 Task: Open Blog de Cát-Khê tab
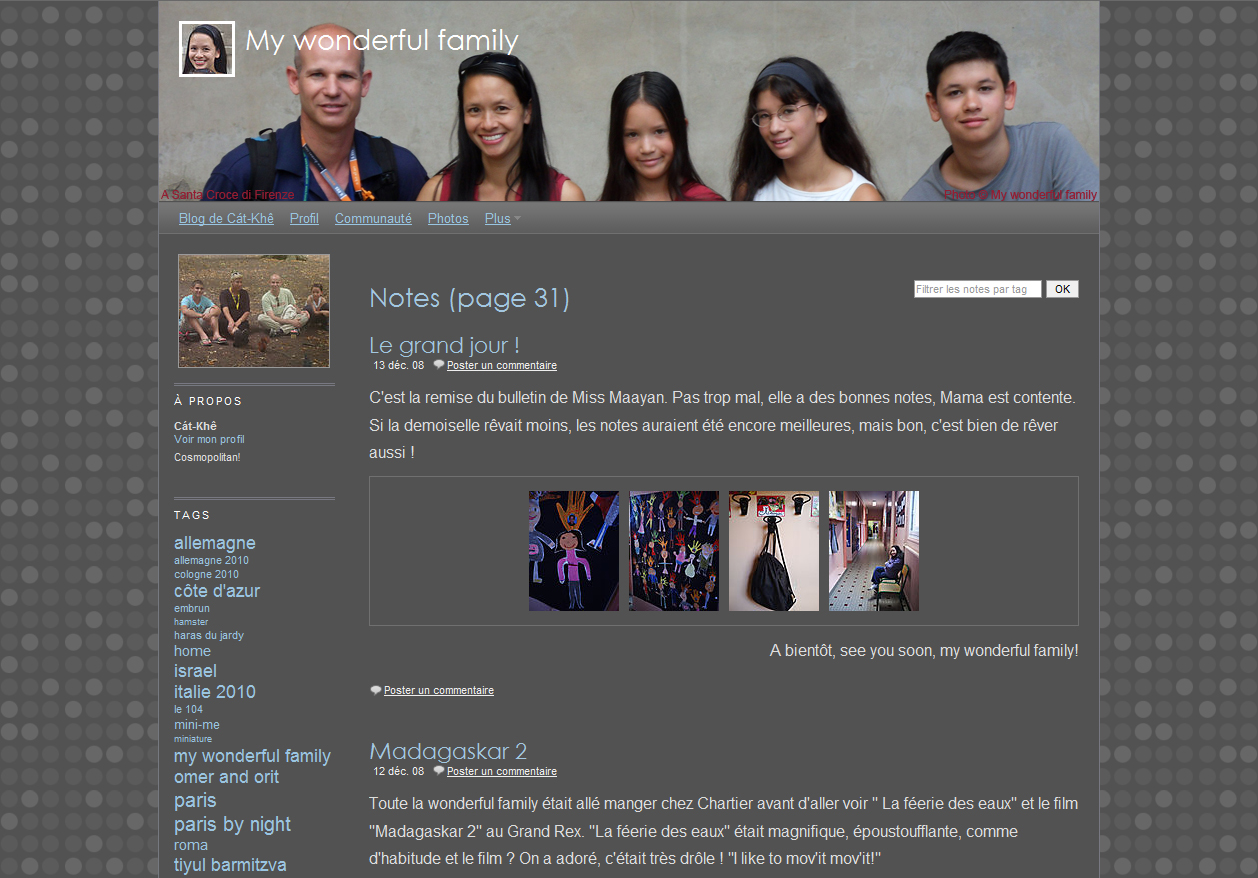(226, 219)
